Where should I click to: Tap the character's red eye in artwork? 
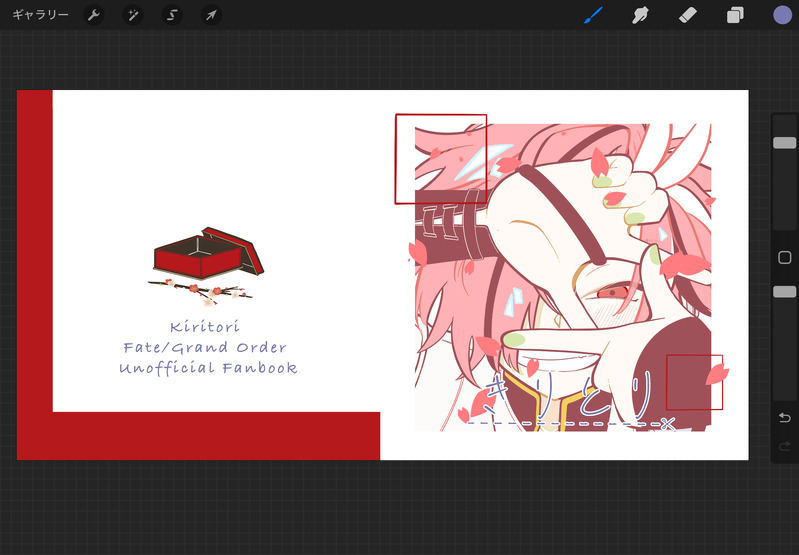(x=612, y=293)
